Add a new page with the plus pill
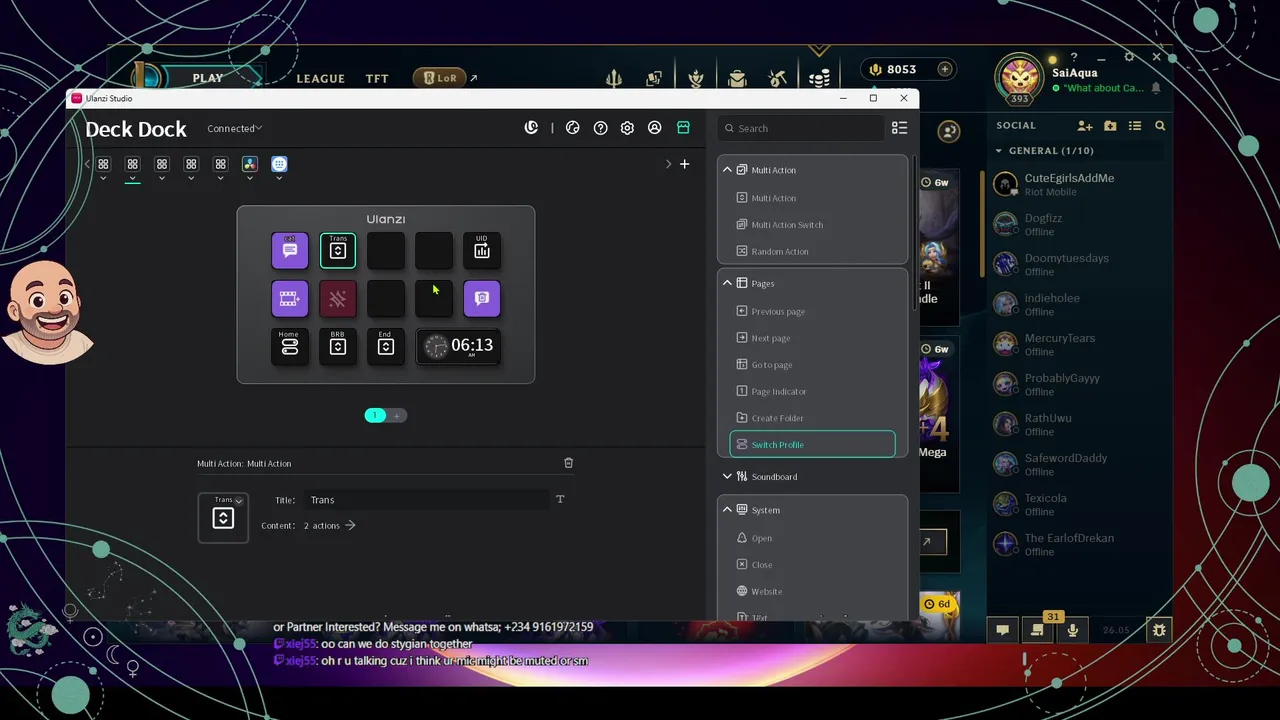Image resolution: width=1280 pixels, height=720 pixels. 397,415
